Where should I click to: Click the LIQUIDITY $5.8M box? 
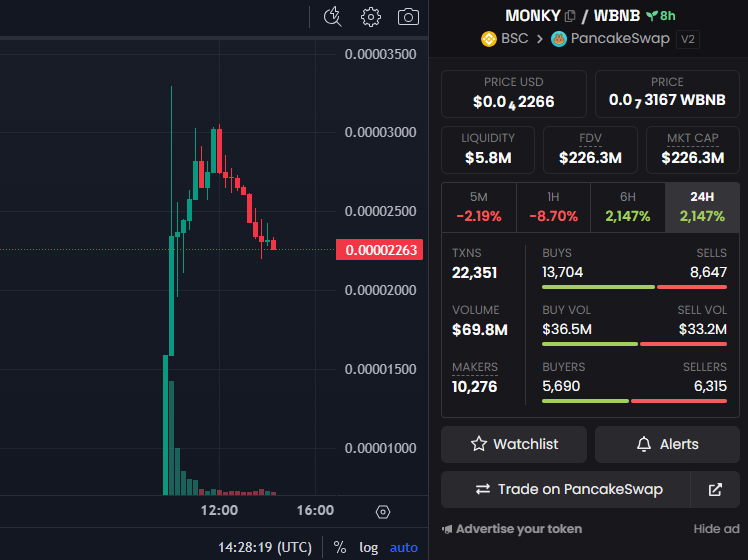pyautogui.click(x=488, y=150)
